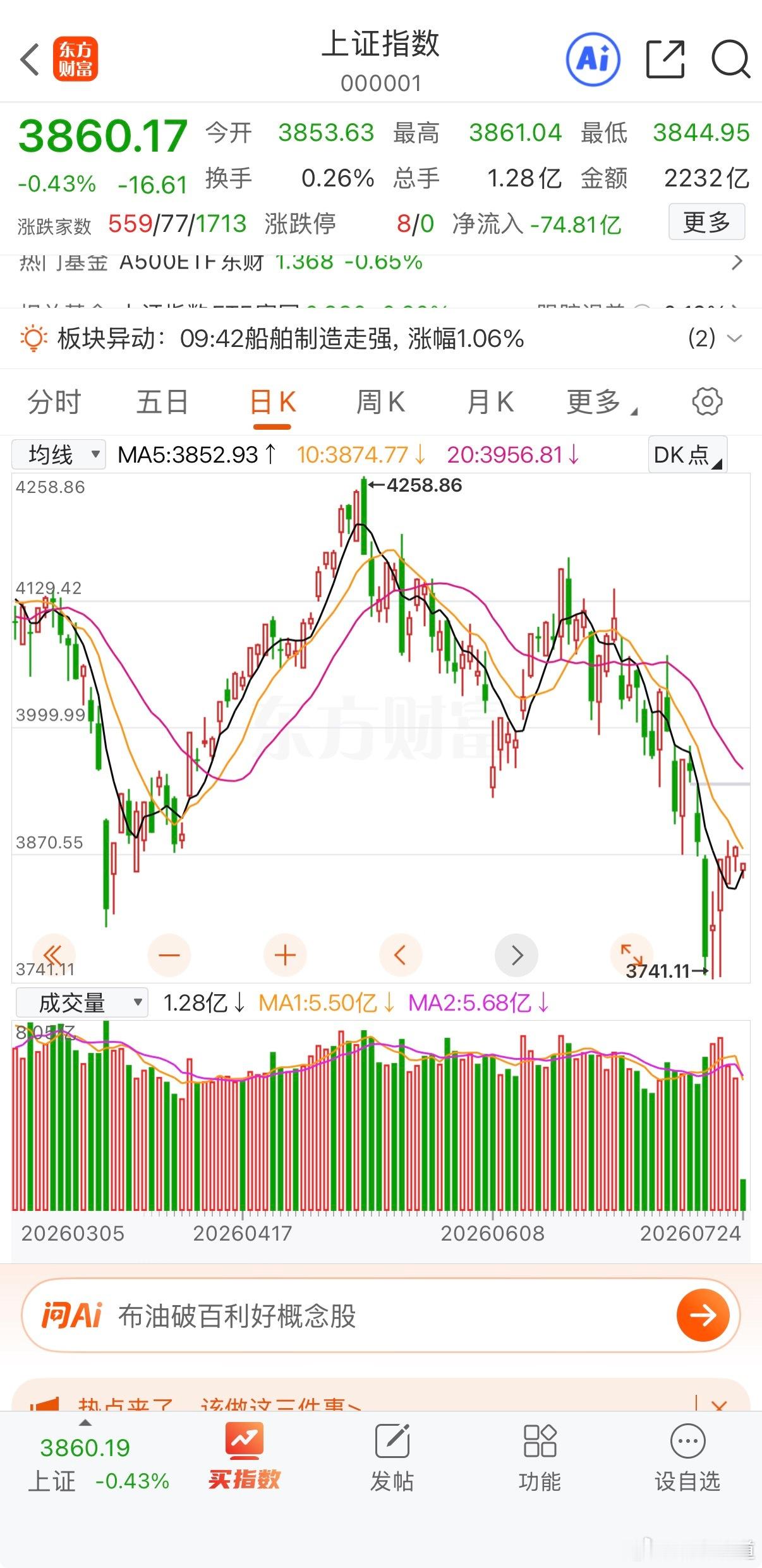Tap orange arrow submit in 问Ai bar
The width and height of the screenshot is (762, 1568).
click(703, 1315)
